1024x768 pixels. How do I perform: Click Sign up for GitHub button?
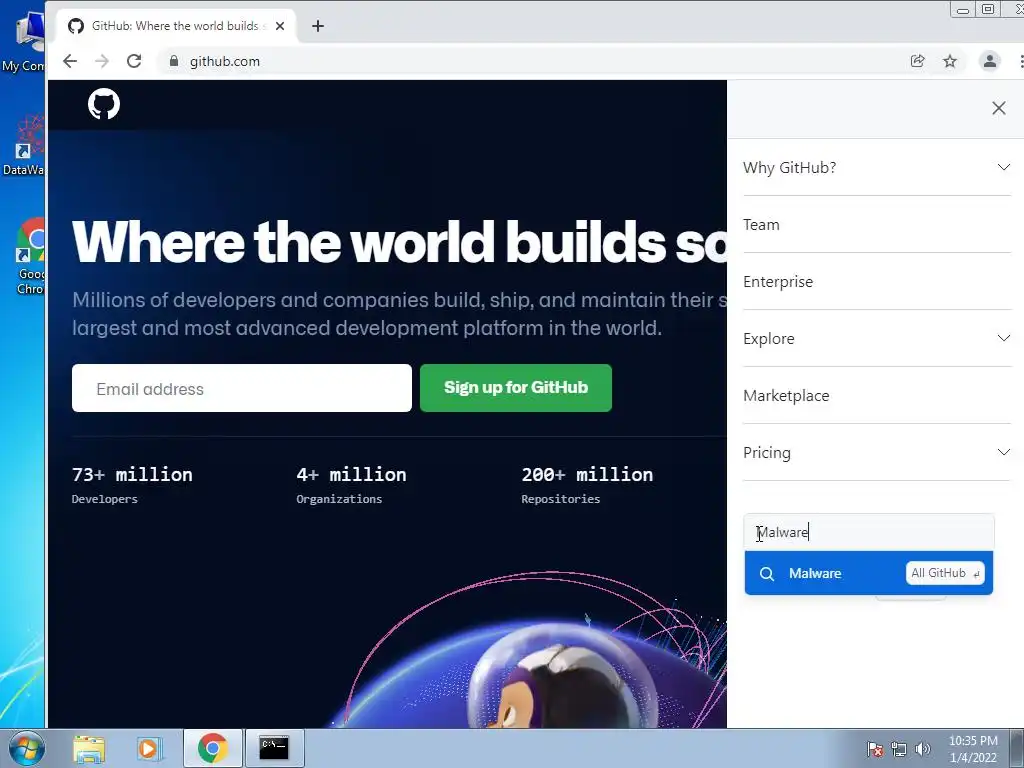pos(516,388)
